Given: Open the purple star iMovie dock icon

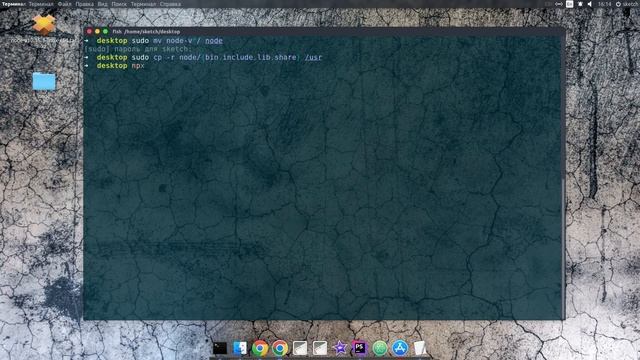Looking at the screenshot, I should coord(340,348).
